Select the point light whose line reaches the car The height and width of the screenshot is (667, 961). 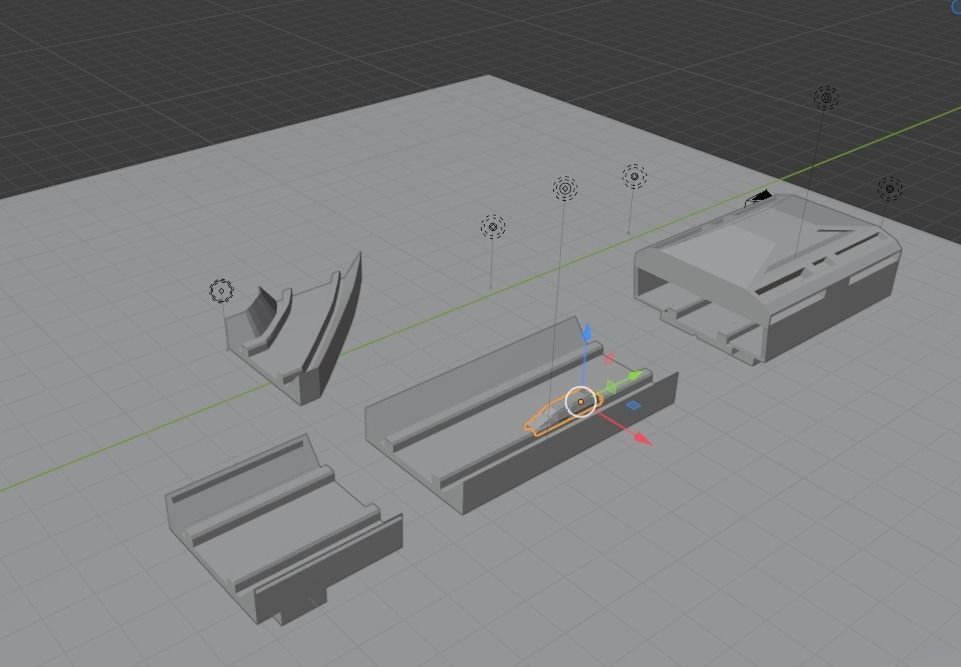(x=564, y=189)
